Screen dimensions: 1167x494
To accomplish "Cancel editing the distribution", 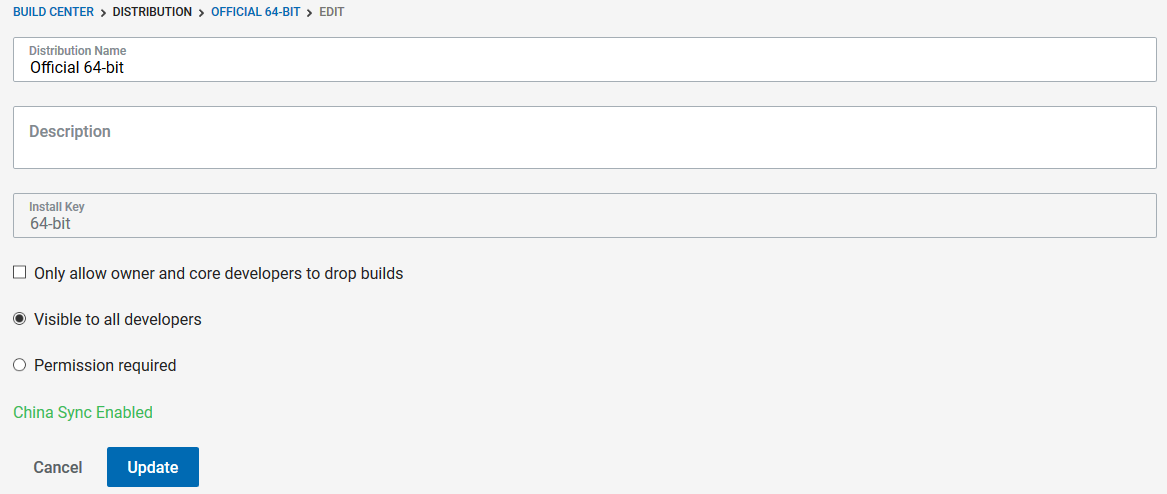I will tap(58, 467).
